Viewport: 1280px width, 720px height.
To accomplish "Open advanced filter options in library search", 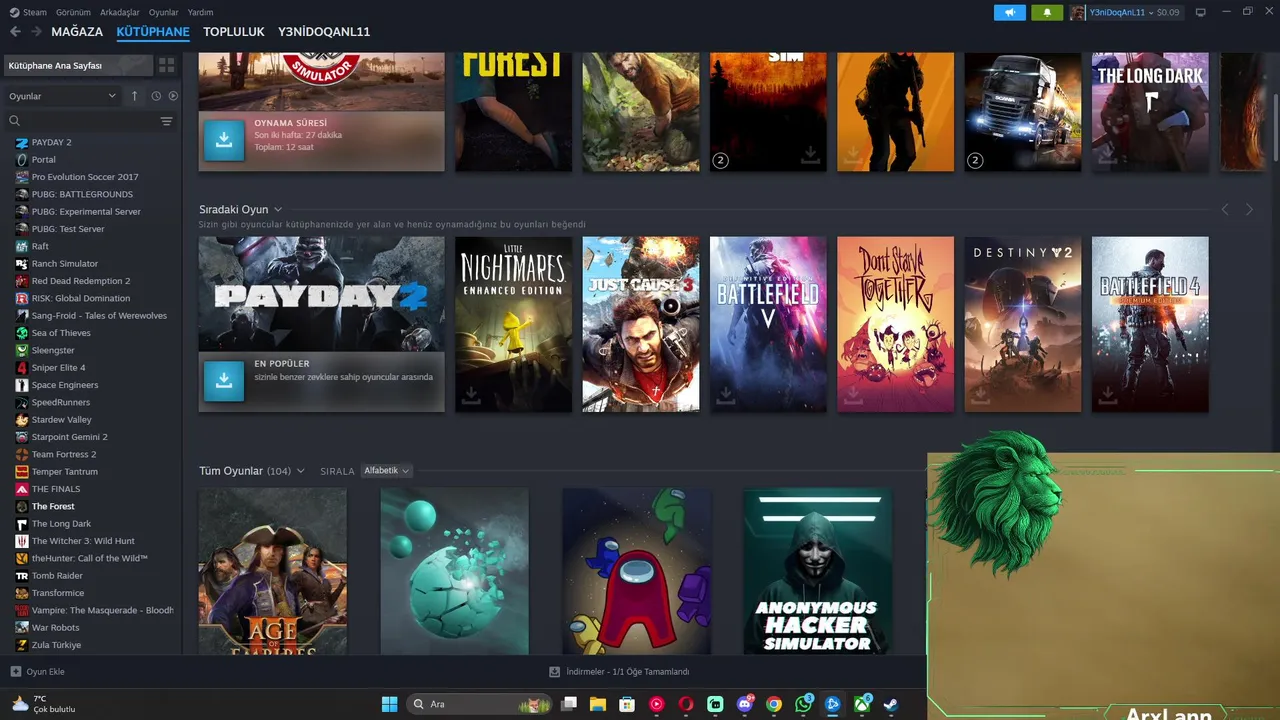I will click(x=166, y=121).
